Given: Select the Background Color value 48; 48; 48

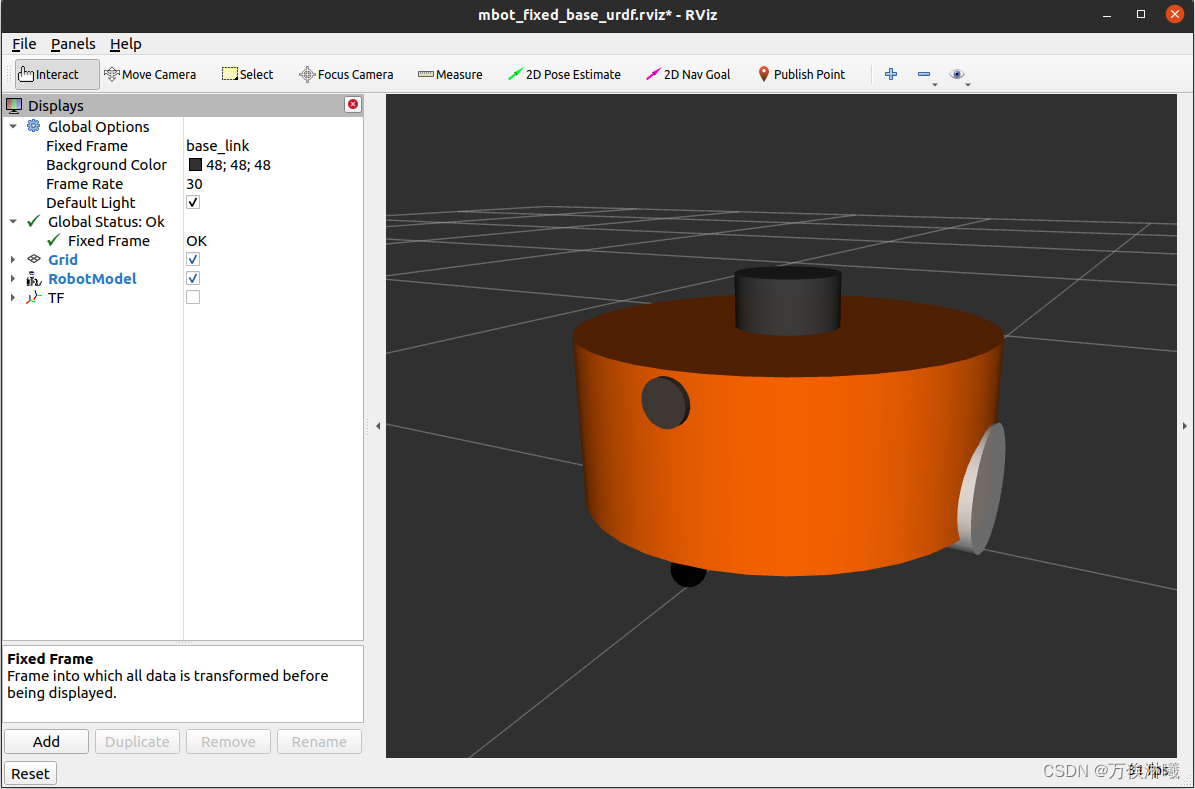Looking at the screenshot, I should click(x=239, y=165).
